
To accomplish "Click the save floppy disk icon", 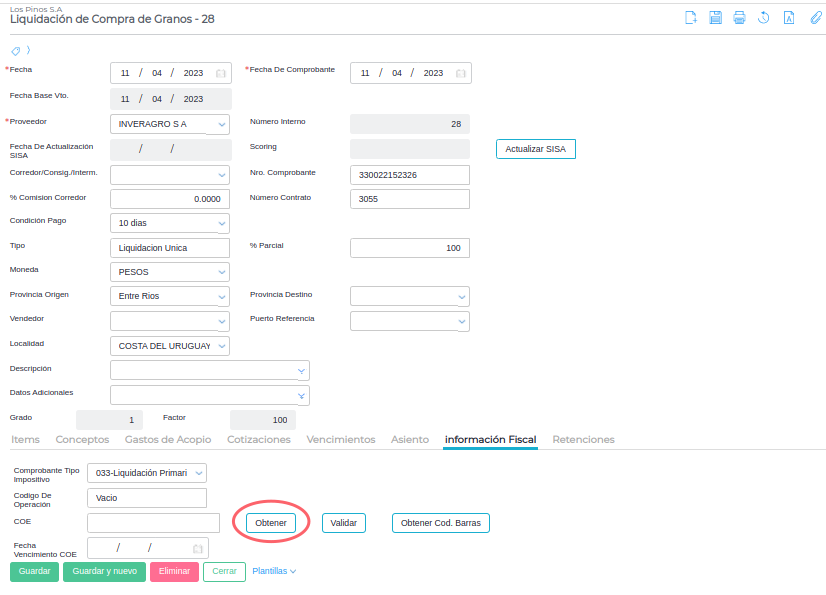I will tap(716, 17).
